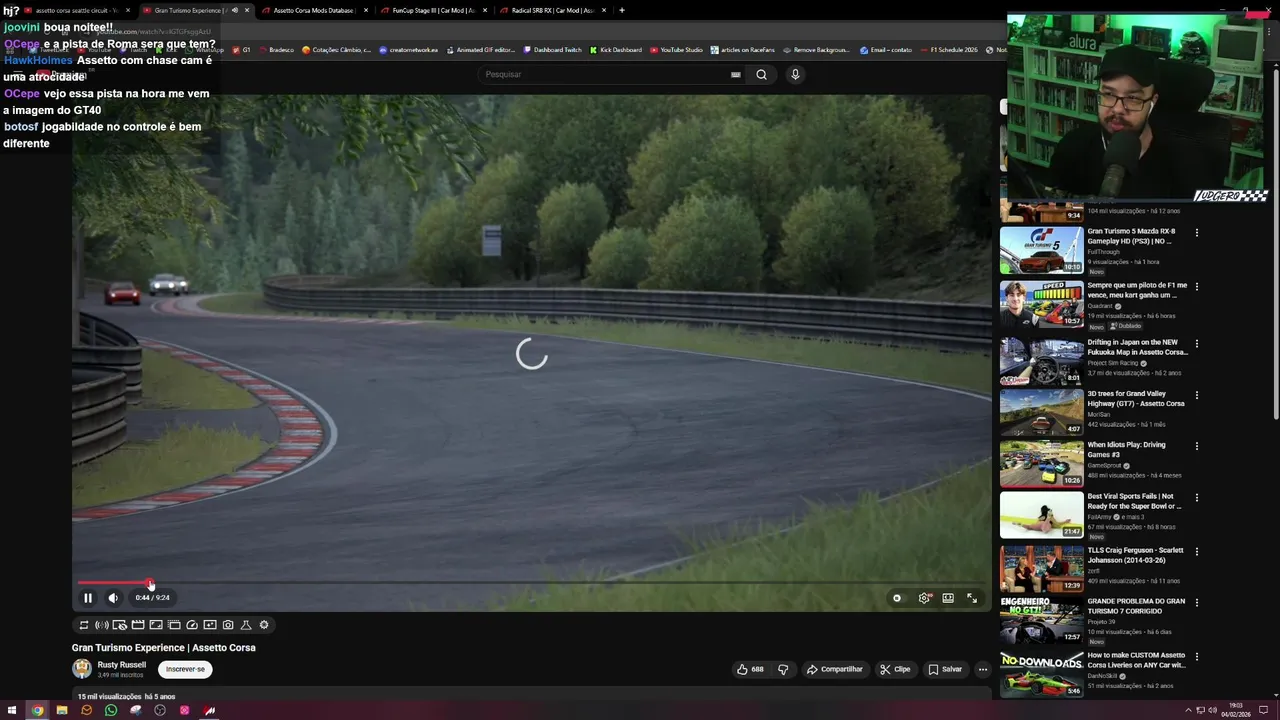
Task: Switch to the 'FunCup Stage III | Car Mod' tab
Action: tap(433, 10)
